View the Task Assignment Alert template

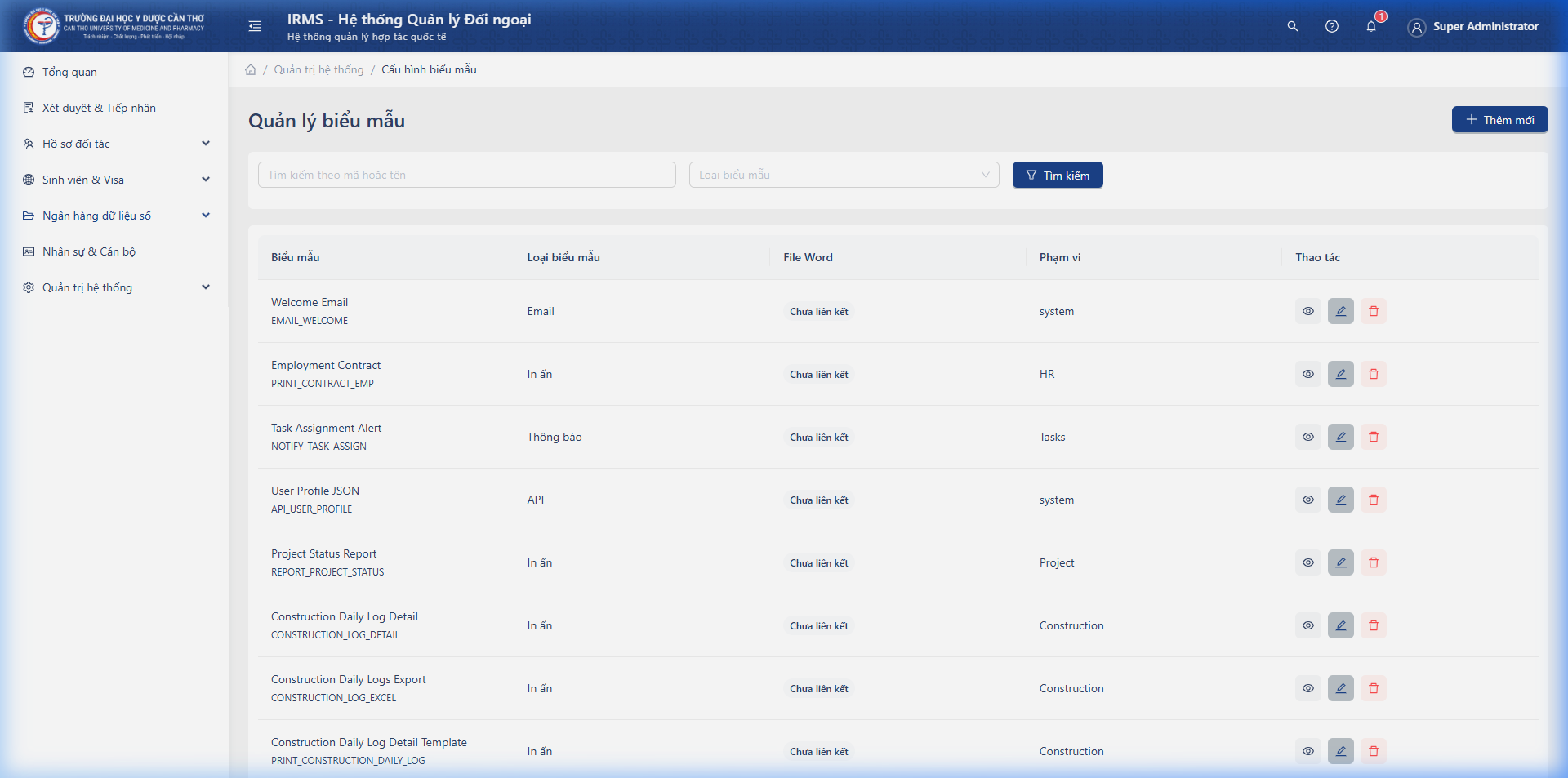pos(1307,437)
